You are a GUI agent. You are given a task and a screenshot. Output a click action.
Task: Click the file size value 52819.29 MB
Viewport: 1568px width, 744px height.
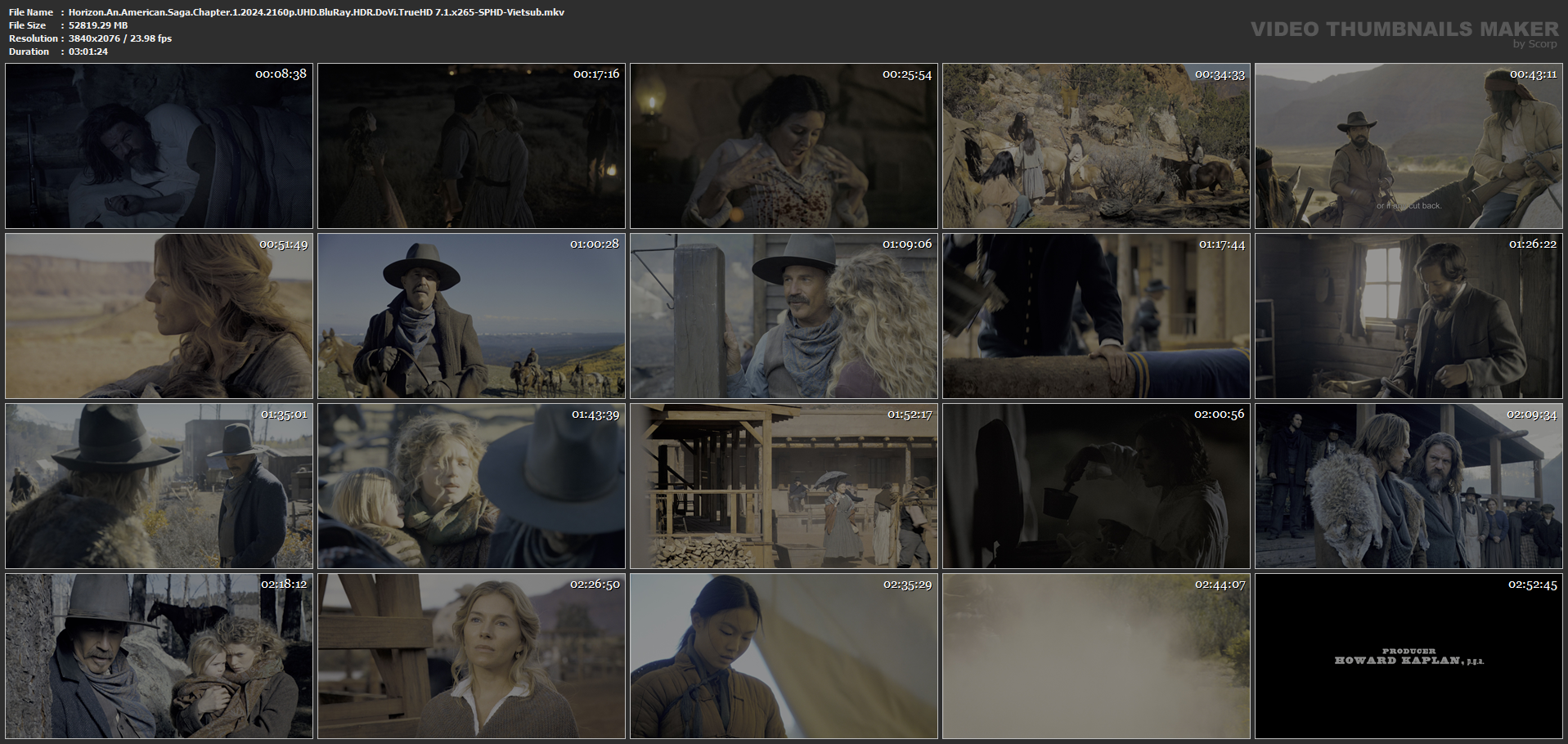(x=98, y=25)
